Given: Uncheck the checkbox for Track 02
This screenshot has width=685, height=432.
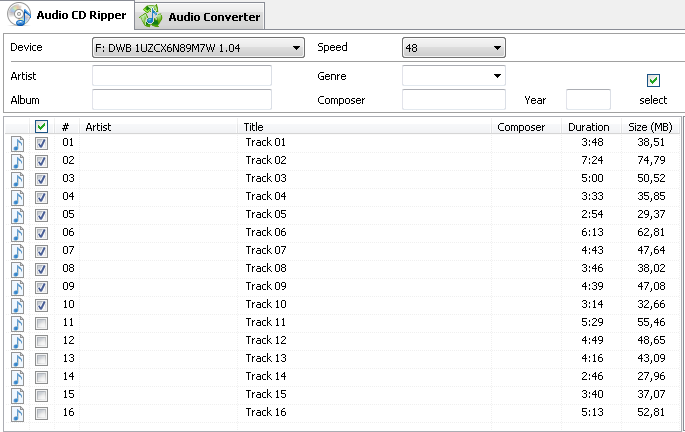Looking at the screenshot, I should click(42, 161).
